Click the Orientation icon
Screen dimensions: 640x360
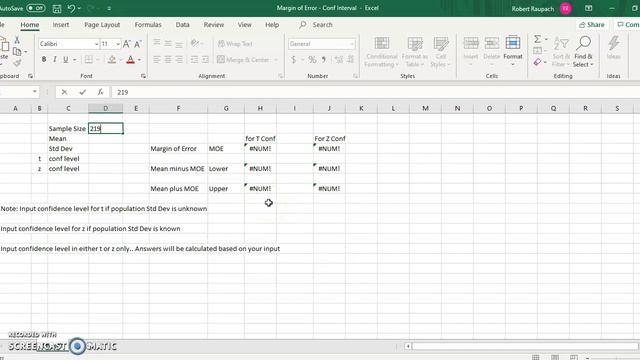195,43
